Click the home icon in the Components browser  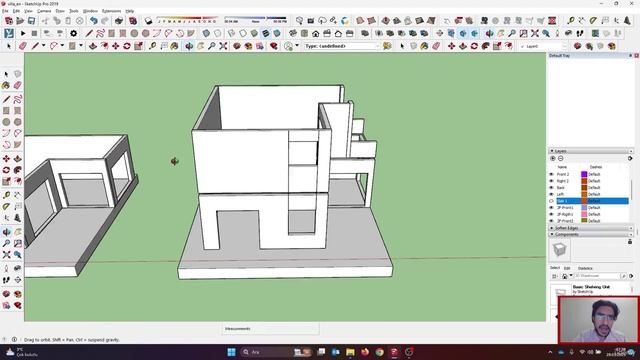click(x=564, y=276)
